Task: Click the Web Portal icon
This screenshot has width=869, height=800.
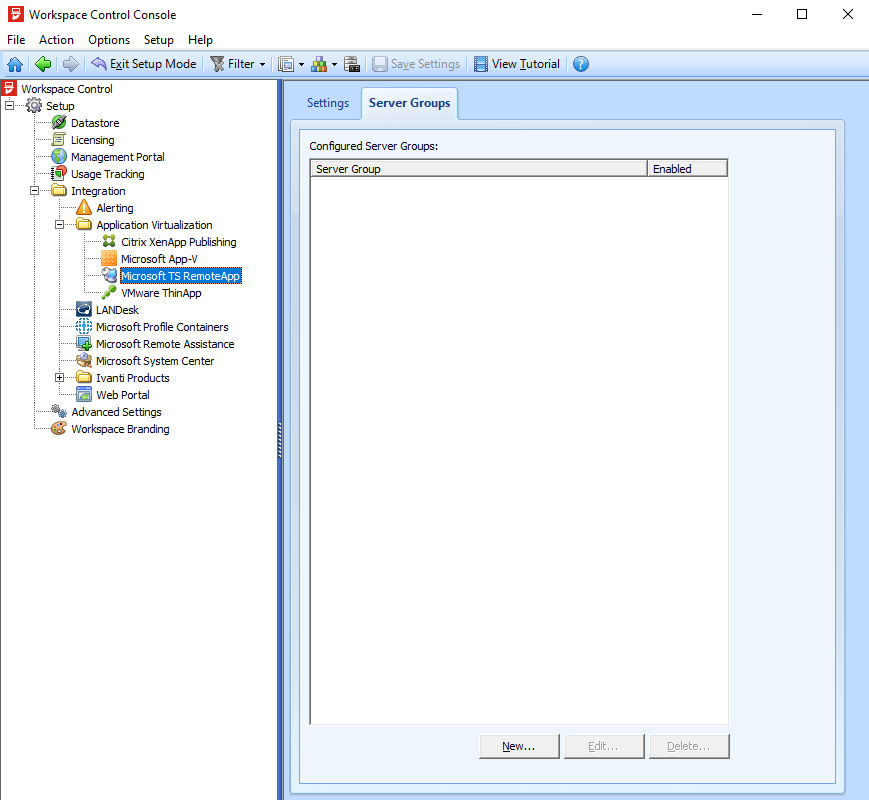Action: [x=84, y=395]
